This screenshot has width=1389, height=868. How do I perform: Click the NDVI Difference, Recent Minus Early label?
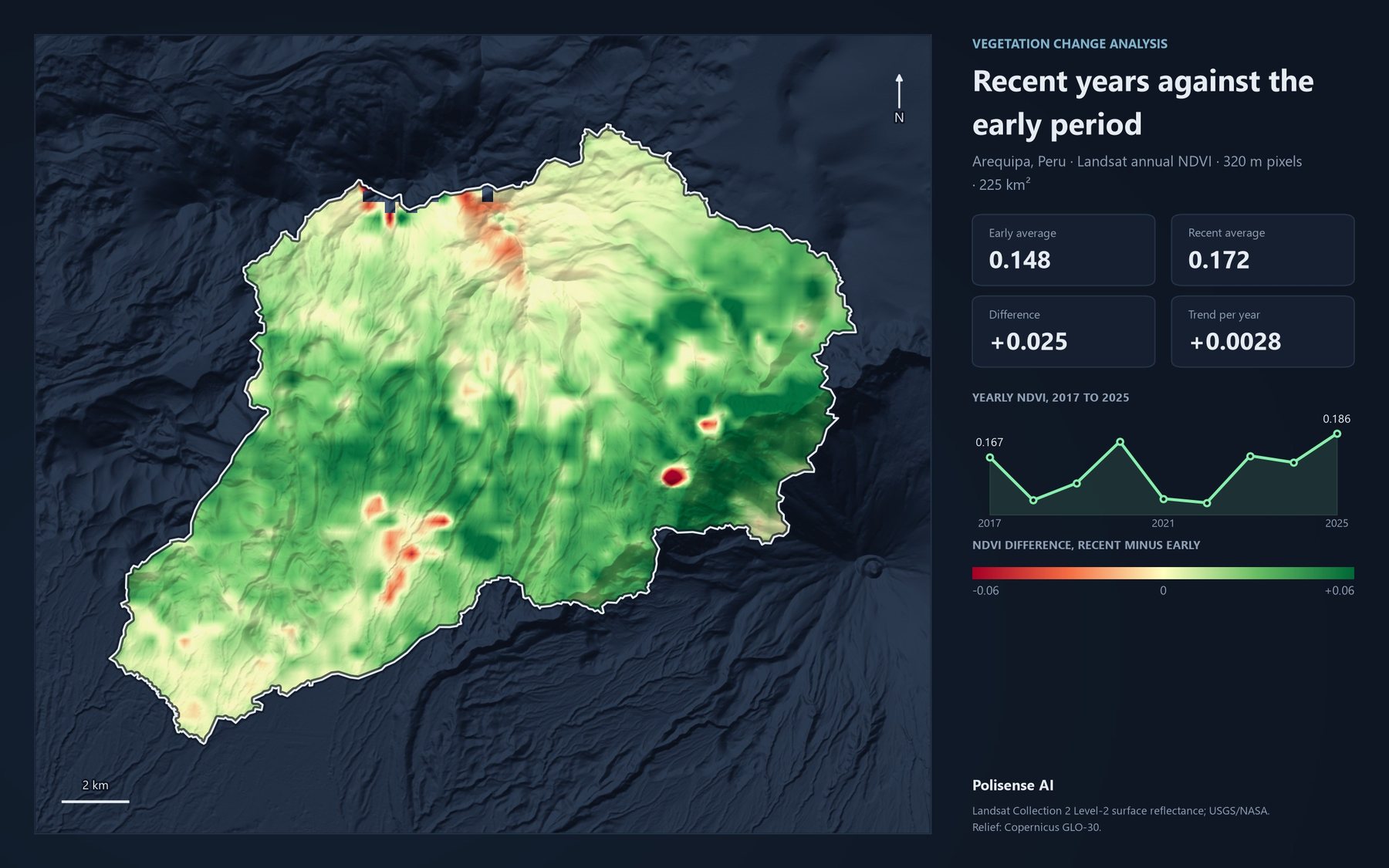[1086, 545]
